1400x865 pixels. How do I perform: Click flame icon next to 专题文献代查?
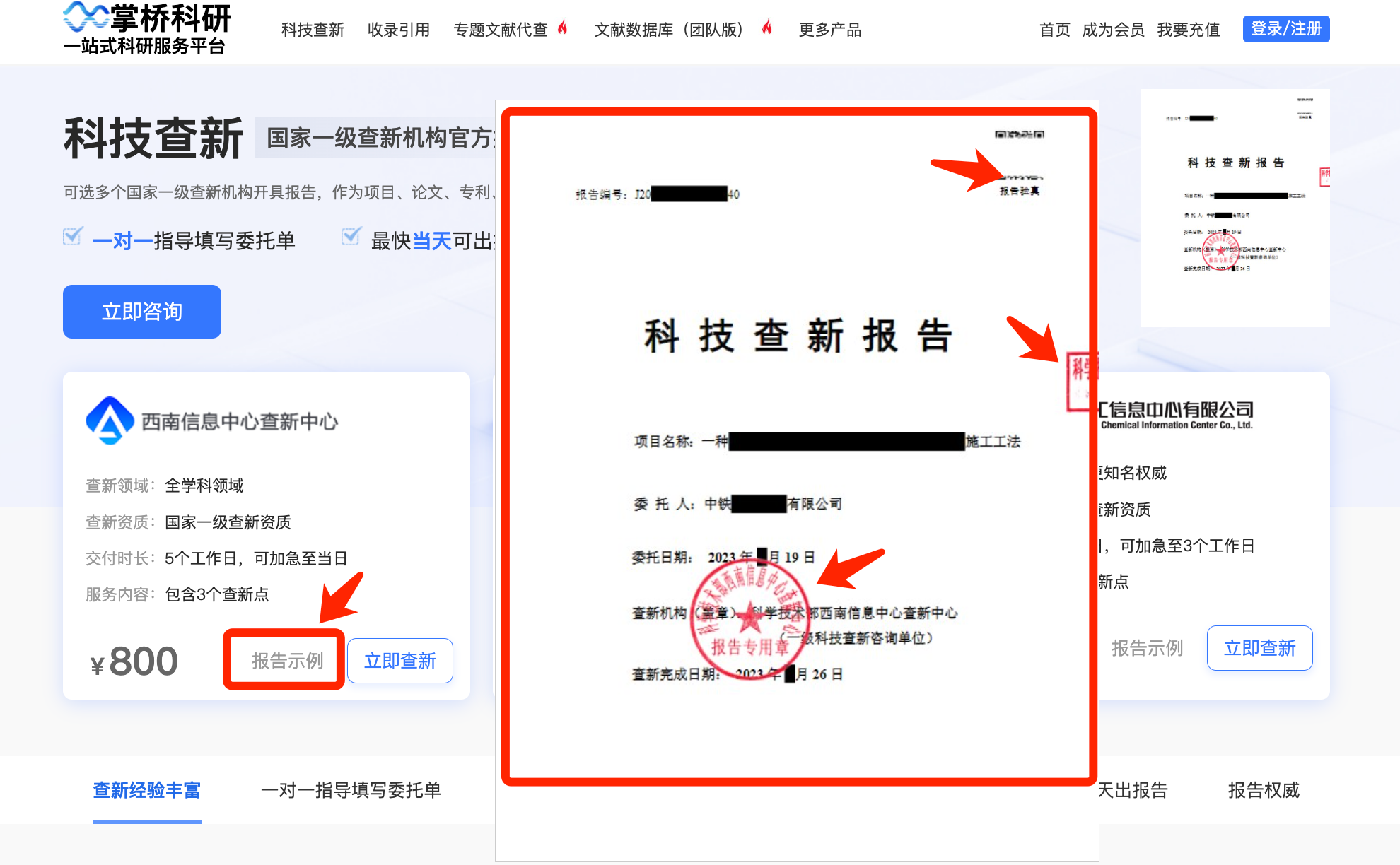point(563,28)
